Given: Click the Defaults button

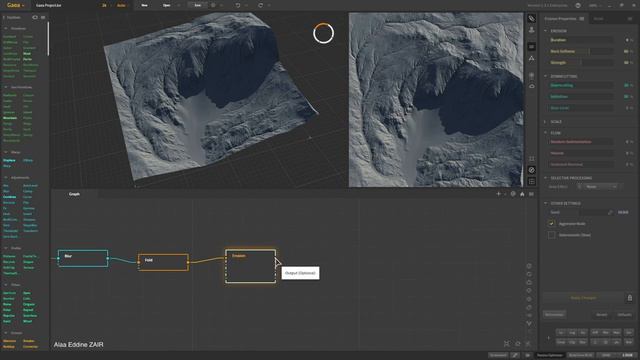Looking at the screenshot, I should (x=624, y=315).
